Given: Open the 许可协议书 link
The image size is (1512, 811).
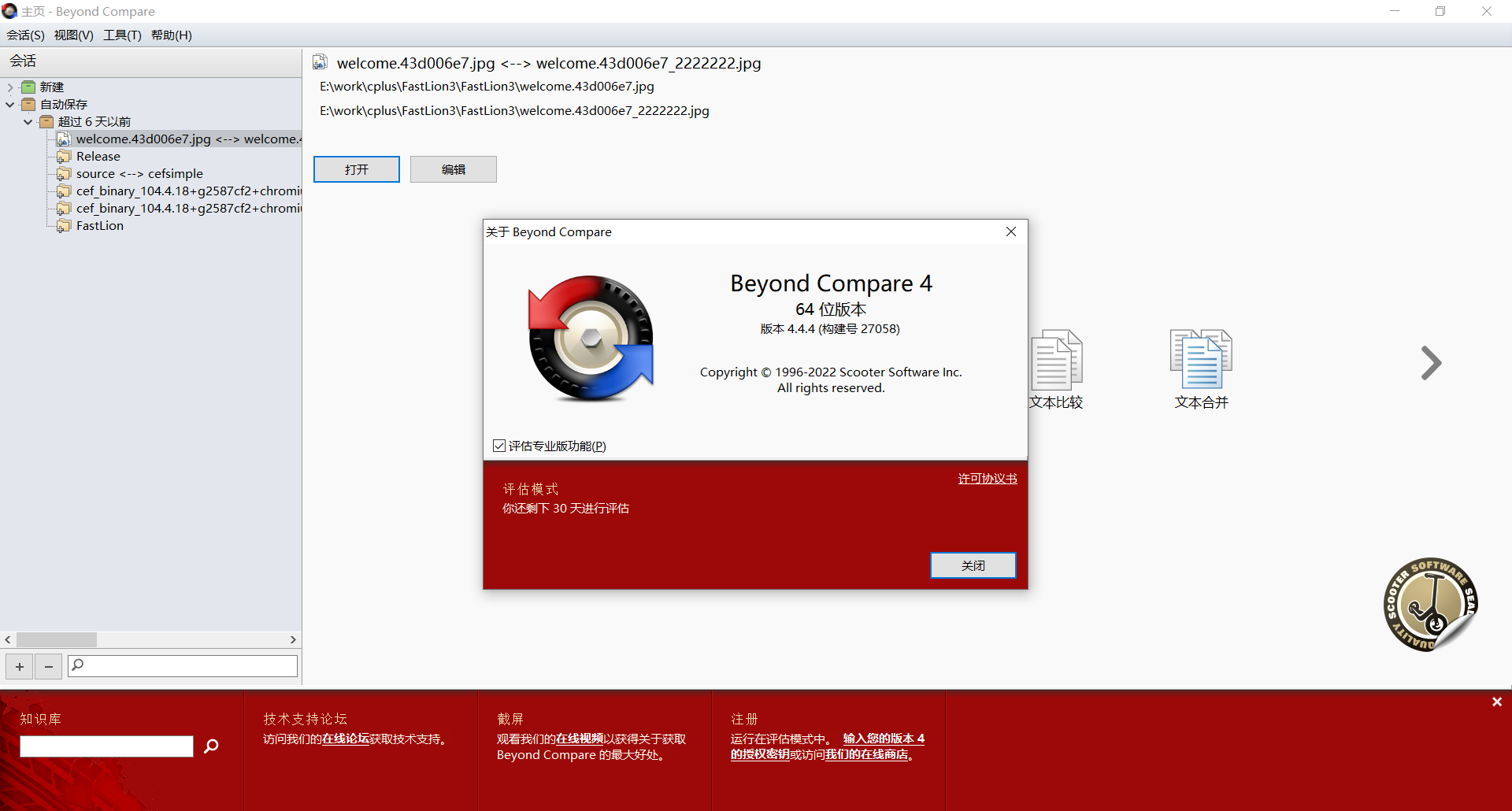Looking at the screenshot, I should pyautogui.click(x=988, y=479).
